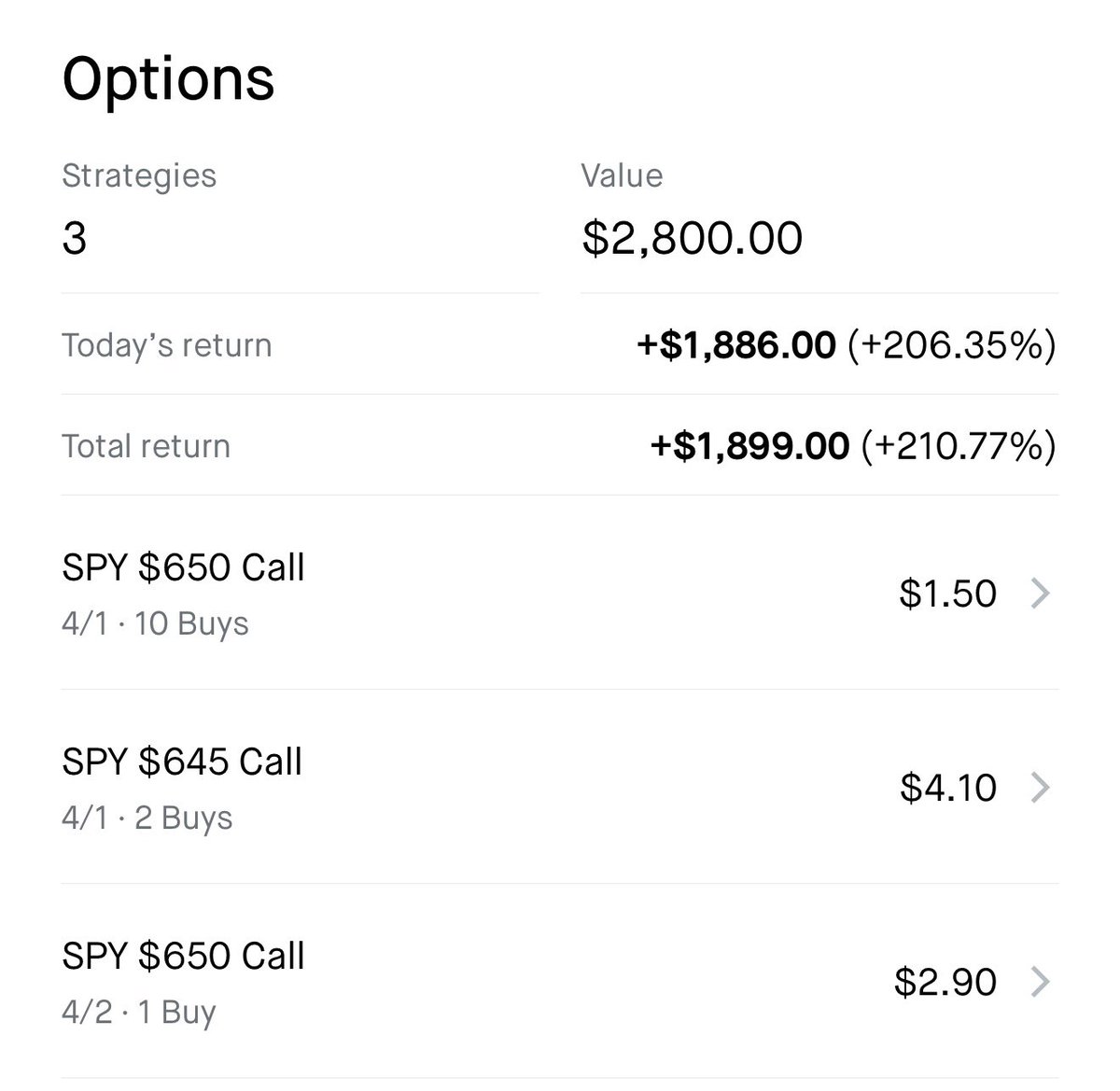Tap the $4.10 option price
This screenshot has height=1091, width=1120.
coord(947,788)
